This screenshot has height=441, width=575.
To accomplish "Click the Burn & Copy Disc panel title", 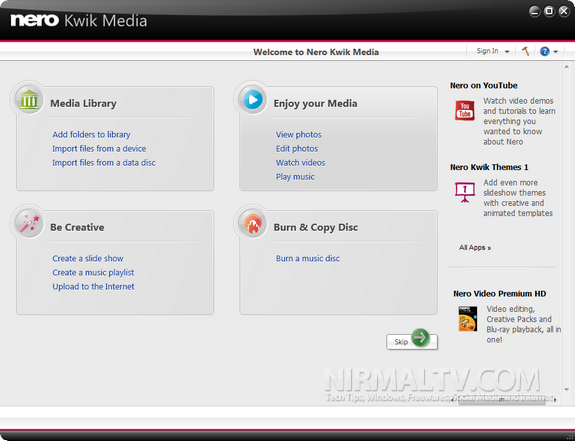I will (x=316, y=227).
